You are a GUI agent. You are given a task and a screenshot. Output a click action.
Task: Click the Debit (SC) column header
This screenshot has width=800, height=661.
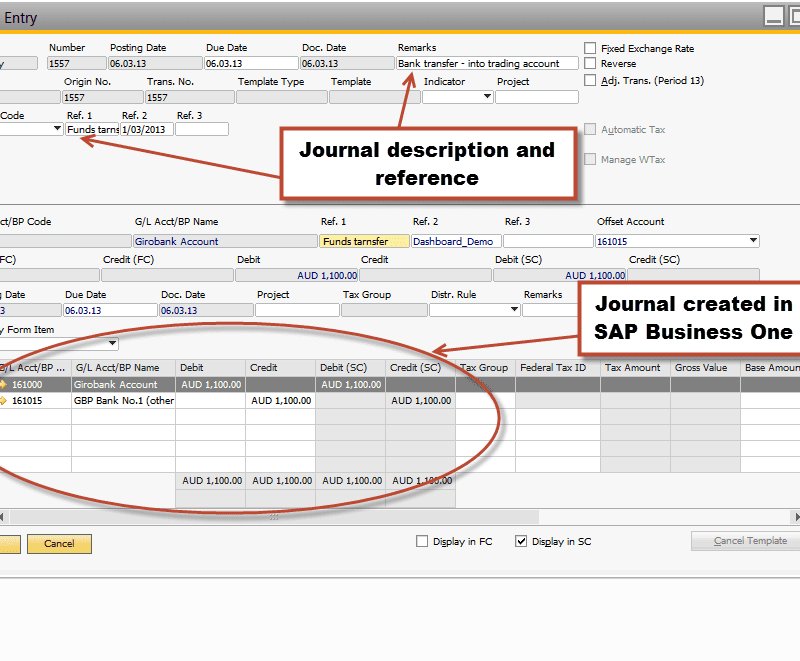[x=351, y=368]
